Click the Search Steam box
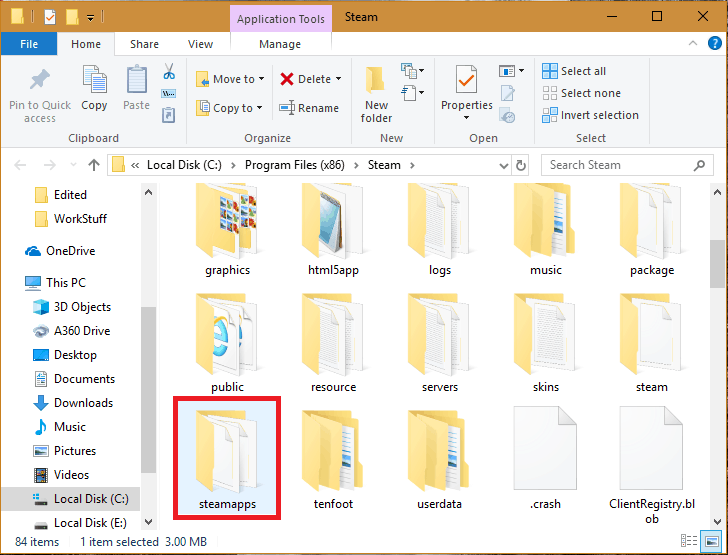The width and height of the screenshot is (728, 555). pos(627,165)
